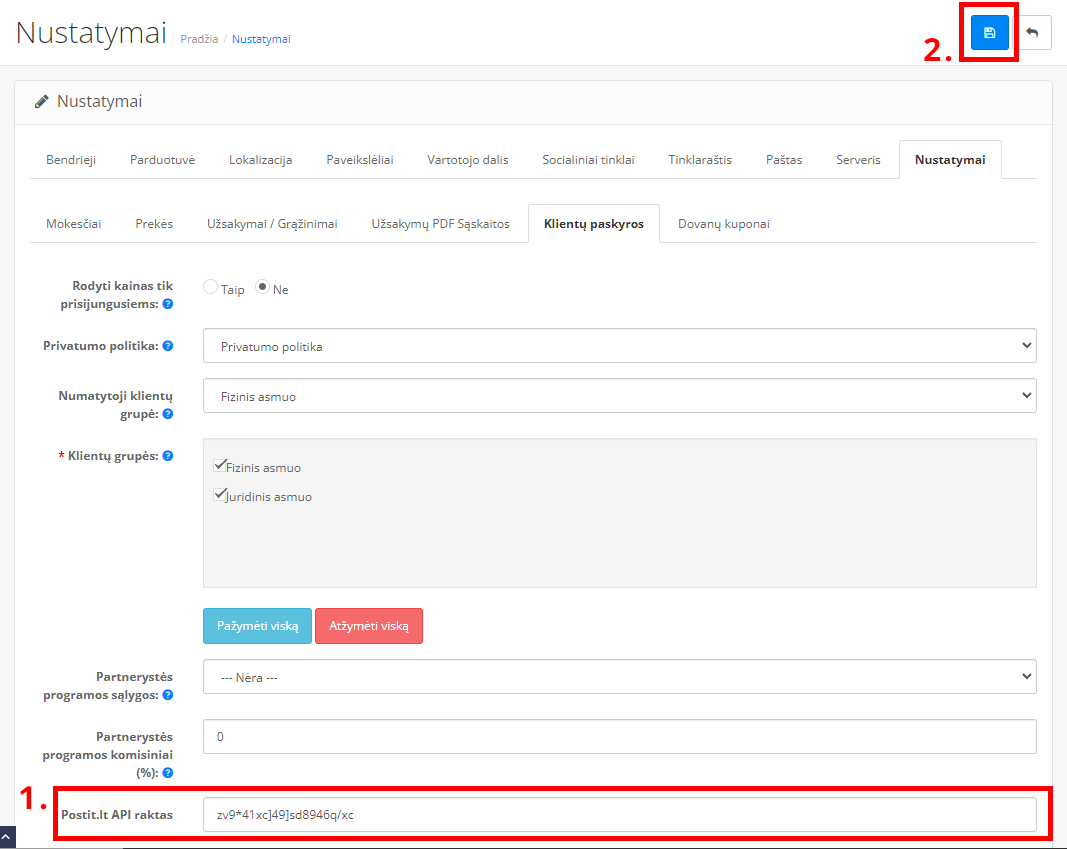Viewport: 1067px width, 849px height.
Task: Open the Privatumo politika dropdown
Action: coord(619,346)
